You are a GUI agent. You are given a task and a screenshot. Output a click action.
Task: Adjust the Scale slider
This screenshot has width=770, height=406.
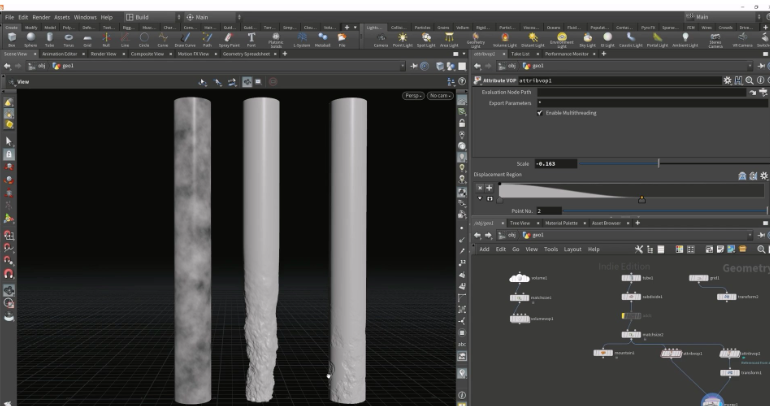[657, 163]
